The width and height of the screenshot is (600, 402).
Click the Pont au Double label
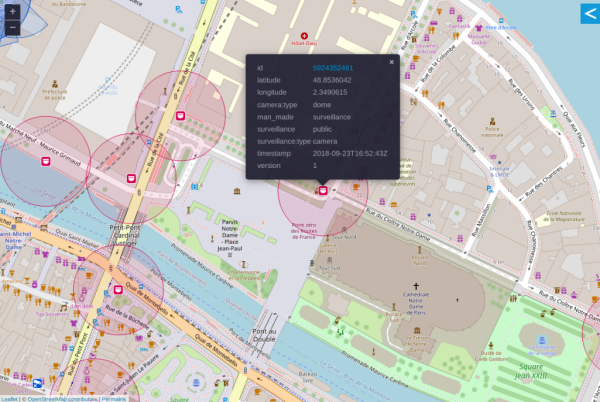click(264, 335)
